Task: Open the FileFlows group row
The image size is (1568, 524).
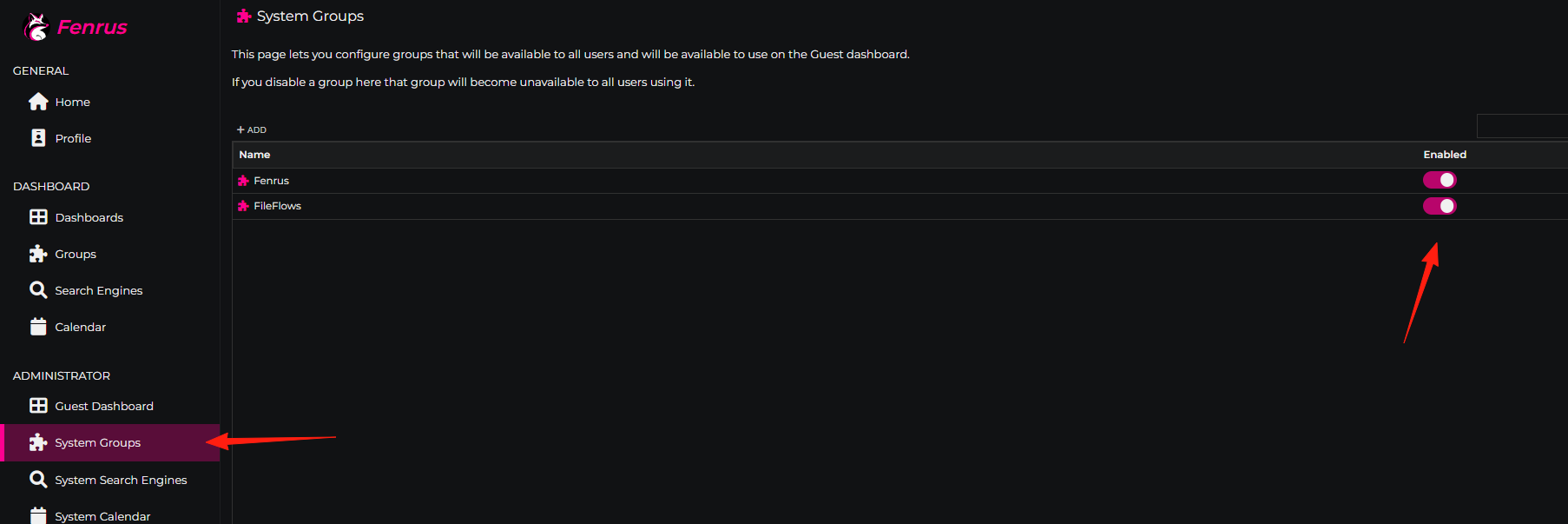Action: point(899,206)
